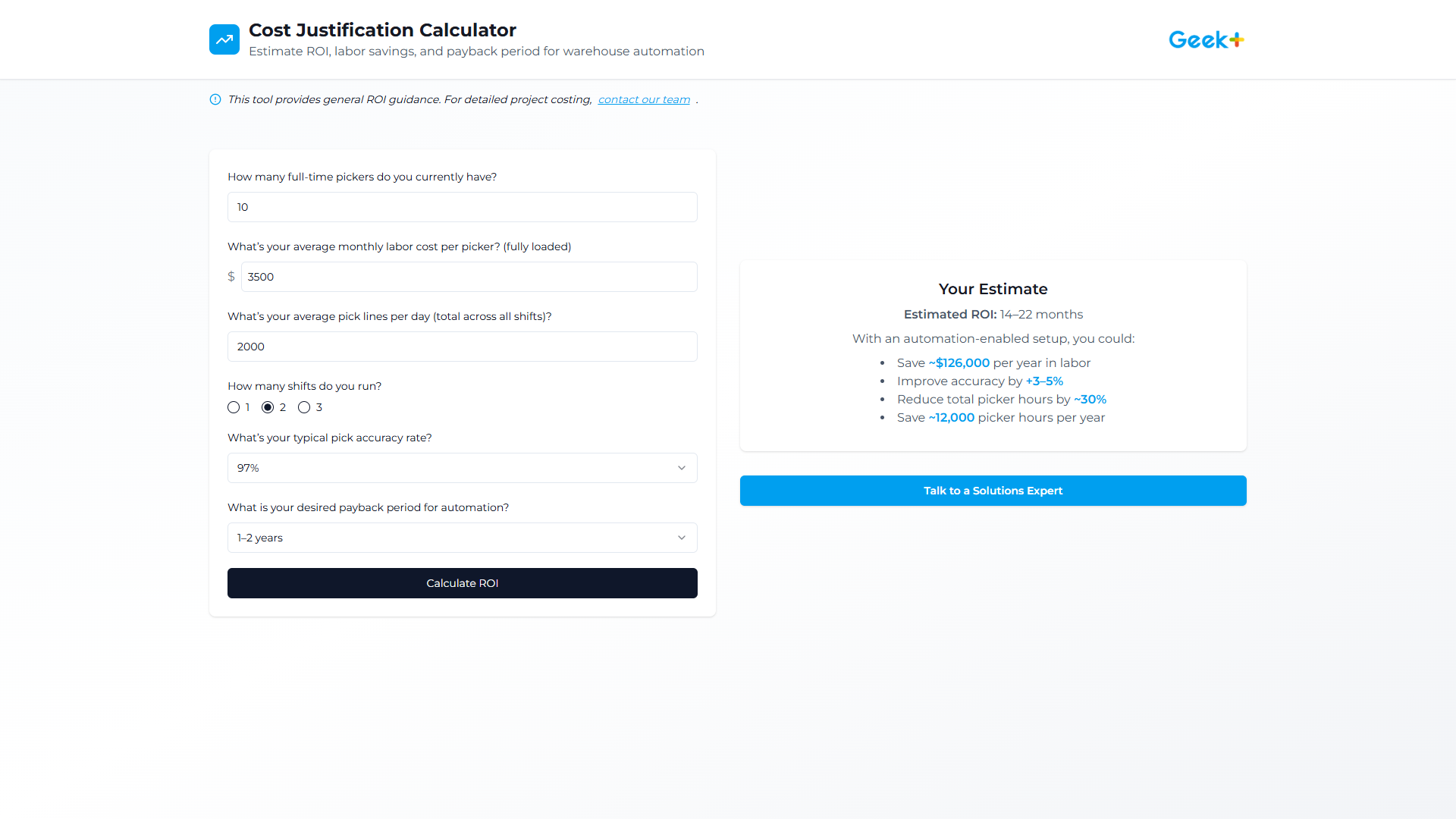1456x819 pixels.
Task: Click the pick lines per day field showing 2000
Action: pyautogui.click(x=462, y=347)
